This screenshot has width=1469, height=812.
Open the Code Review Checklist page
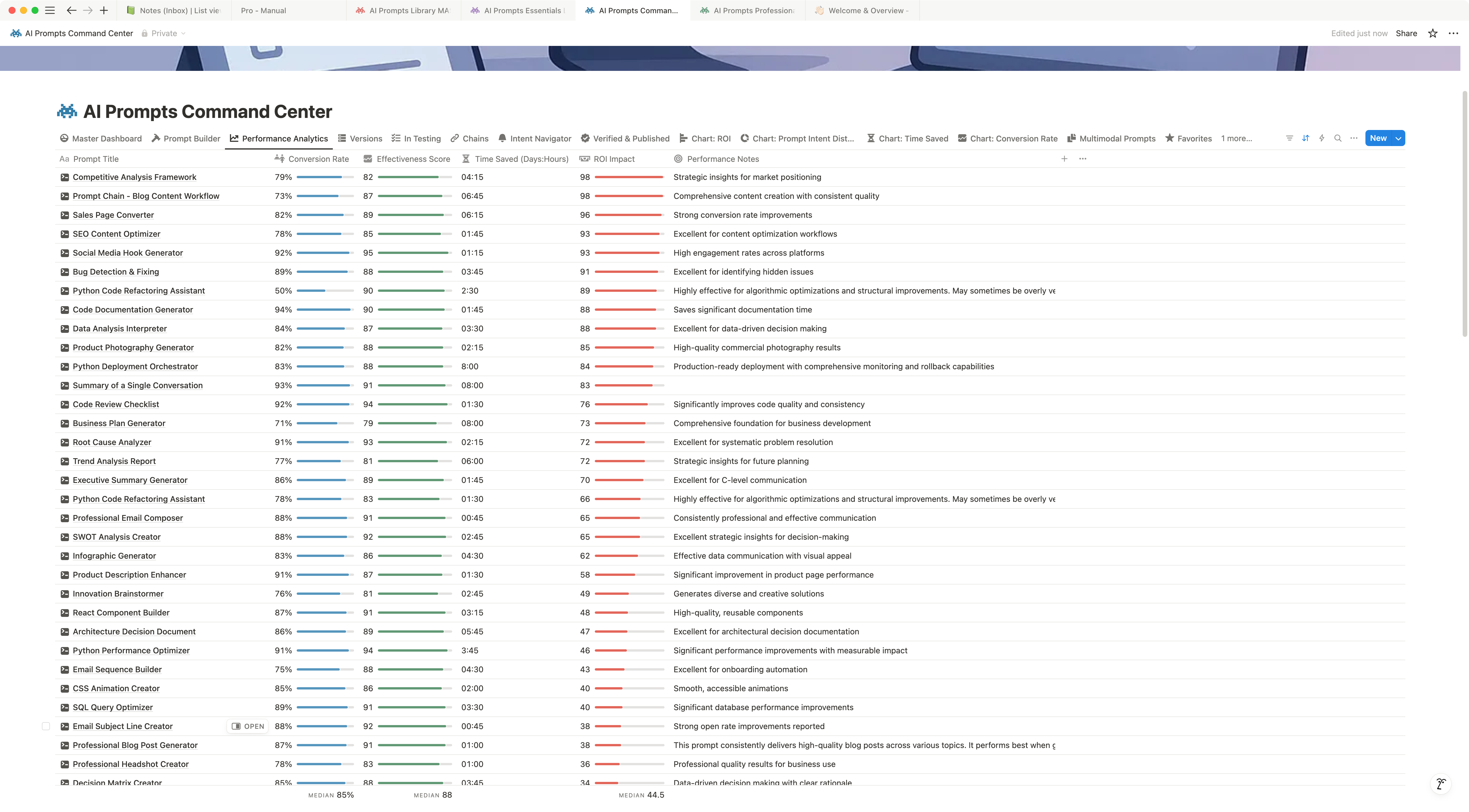click(x=116, y=404)
